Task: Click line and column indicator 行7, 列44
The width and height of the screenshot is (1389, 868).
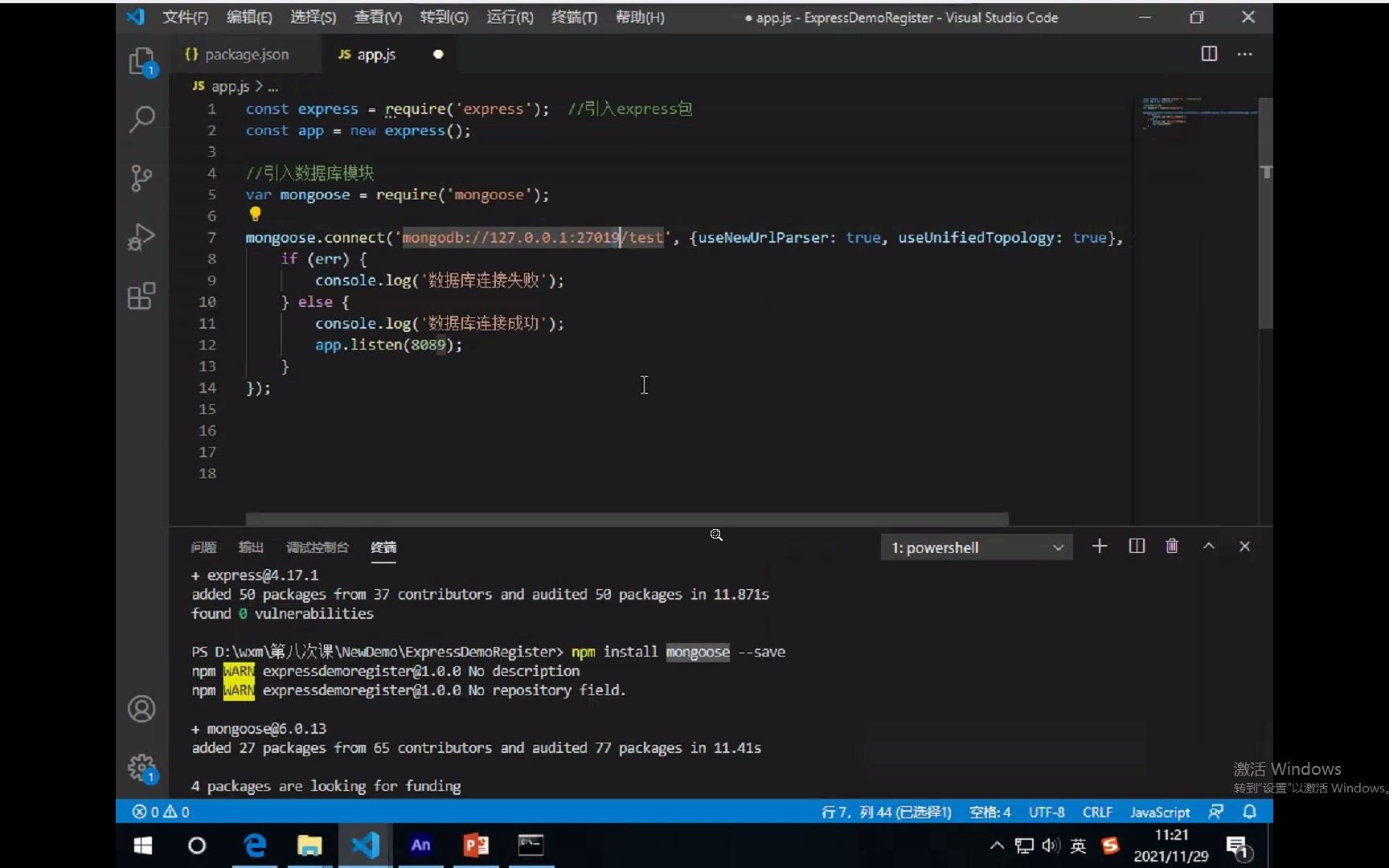Action: [886, 812]
